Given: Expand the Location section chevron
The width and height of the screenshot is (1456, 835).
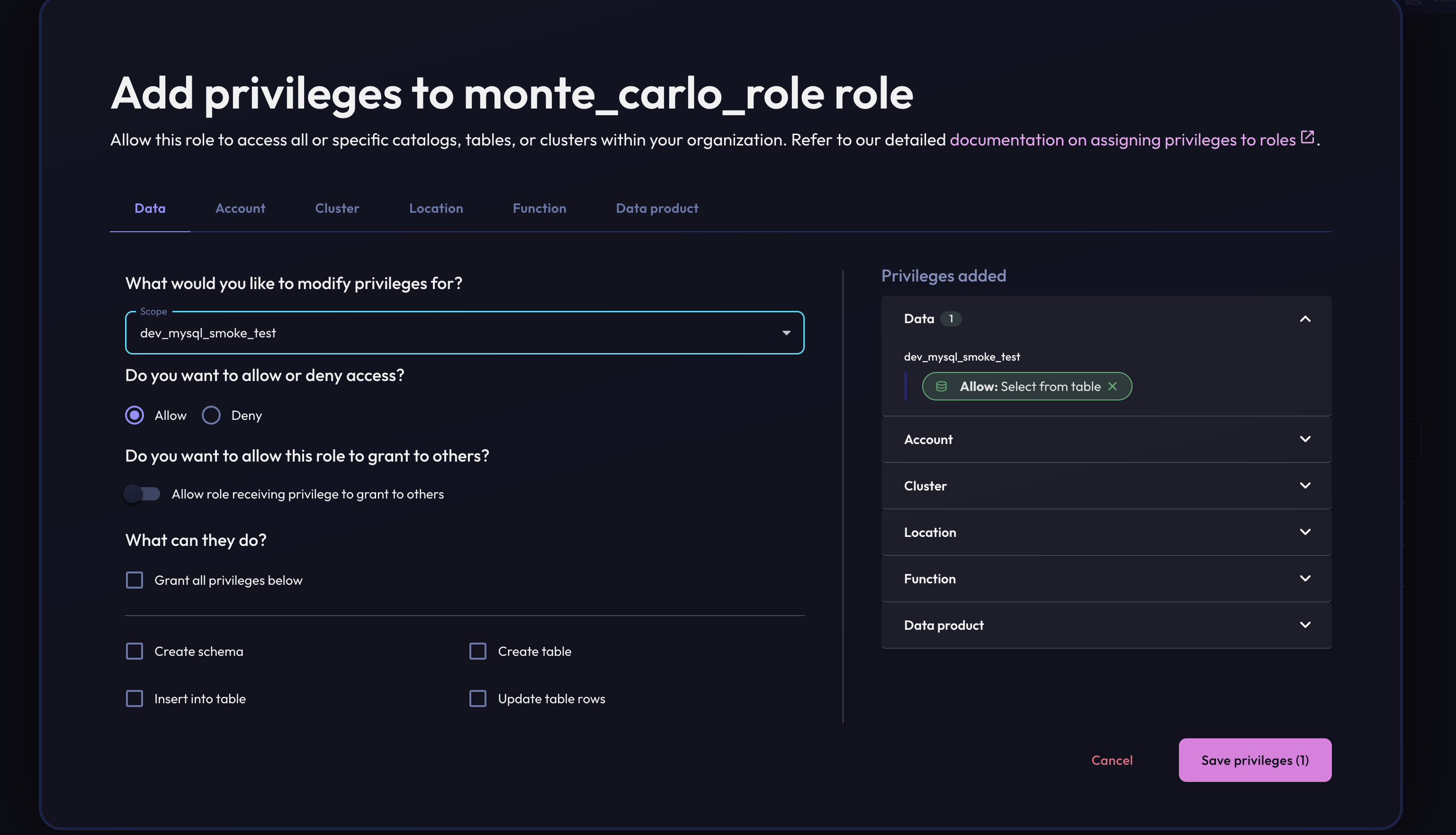Looking at the screenshot, I should [x=1305, y=532].
